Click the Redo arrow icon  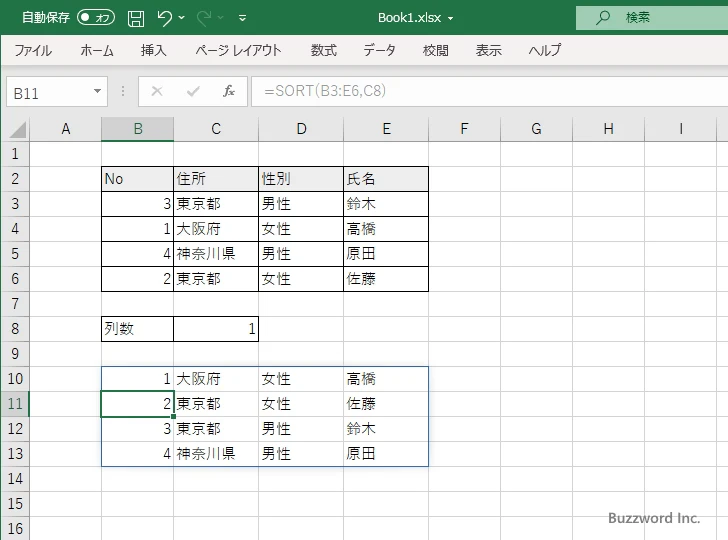(x=204, y=18)
